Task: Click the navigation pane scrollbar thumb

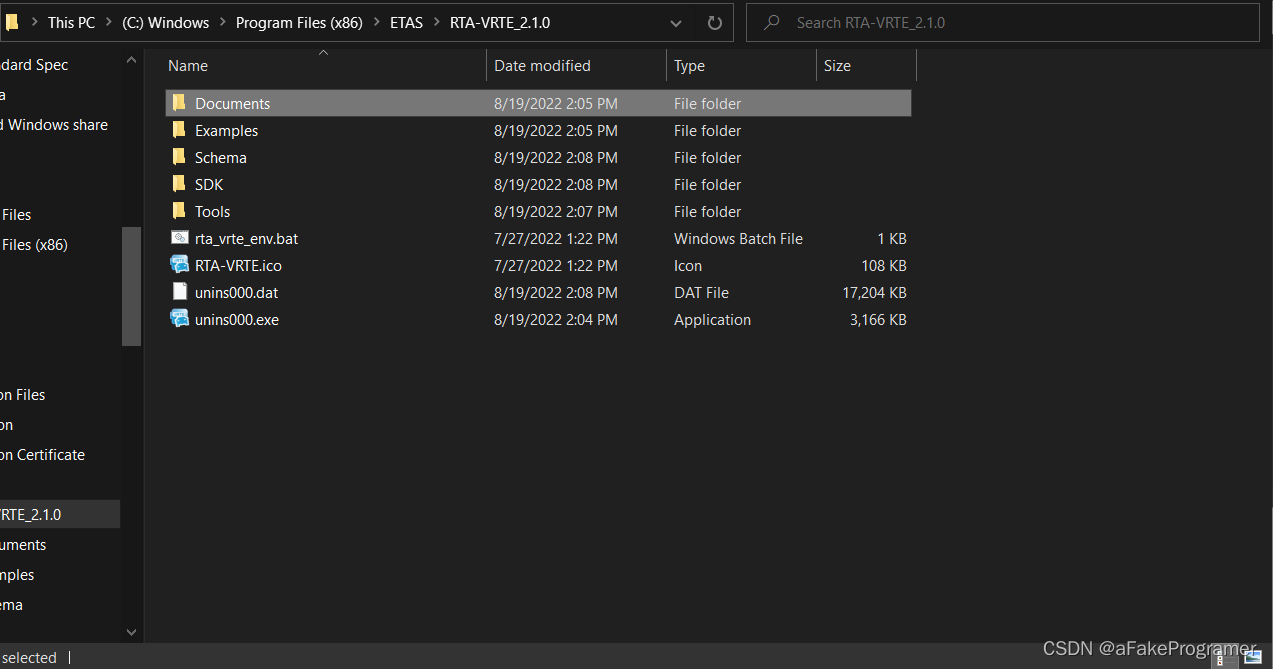Action: [131, 286]
